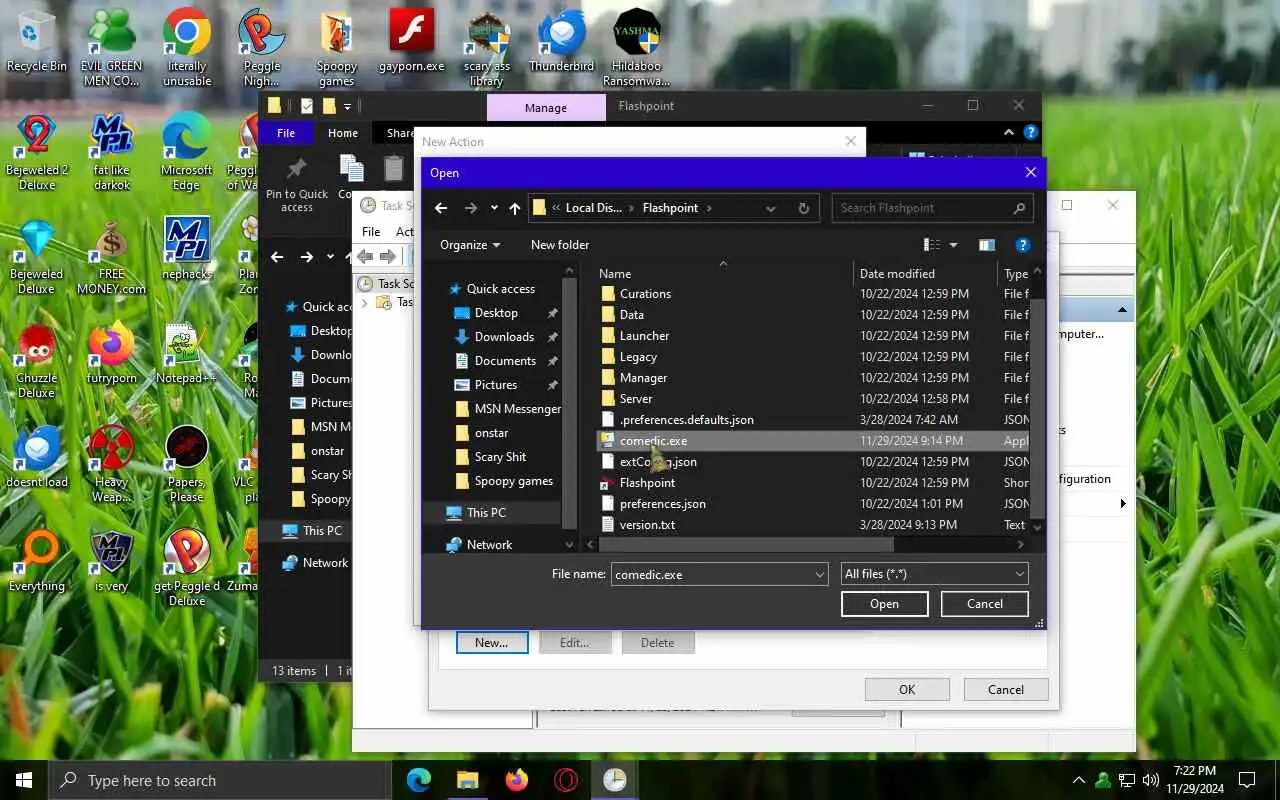1280x800 pixels.
Task: Open the Organize menu
Action: (469, 245)
